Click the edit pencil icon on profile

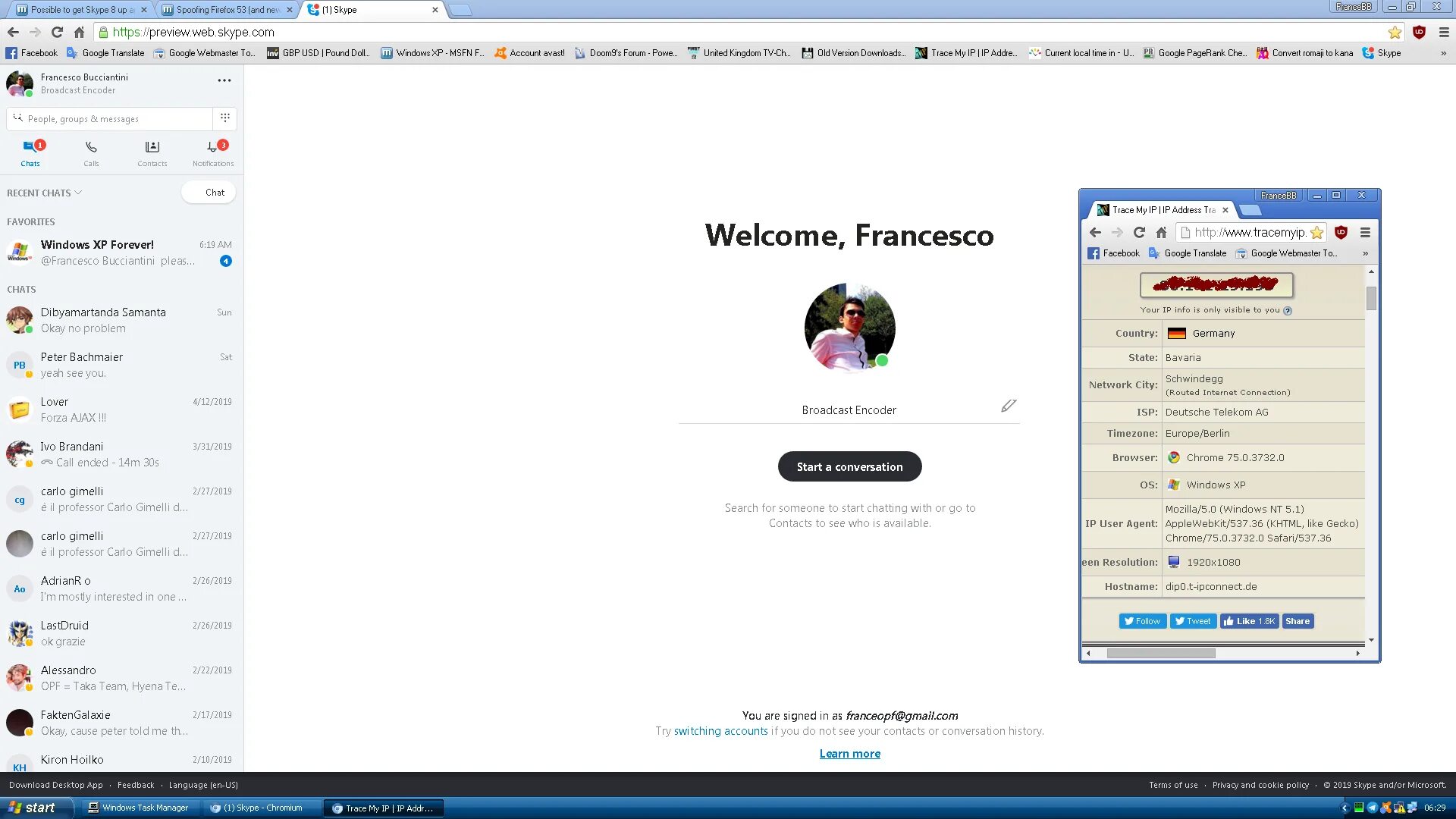1008,406
